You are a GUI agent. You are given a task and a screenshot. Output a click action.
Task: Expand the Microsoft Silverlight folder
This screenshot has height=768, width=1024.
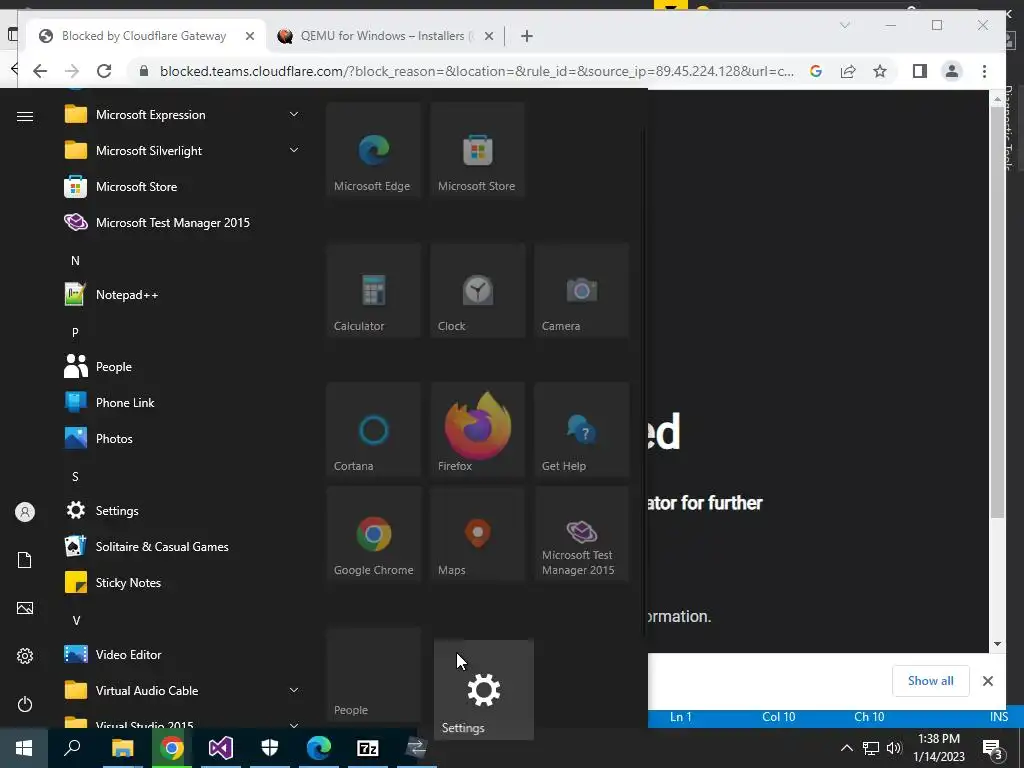(x=183, y=150)
